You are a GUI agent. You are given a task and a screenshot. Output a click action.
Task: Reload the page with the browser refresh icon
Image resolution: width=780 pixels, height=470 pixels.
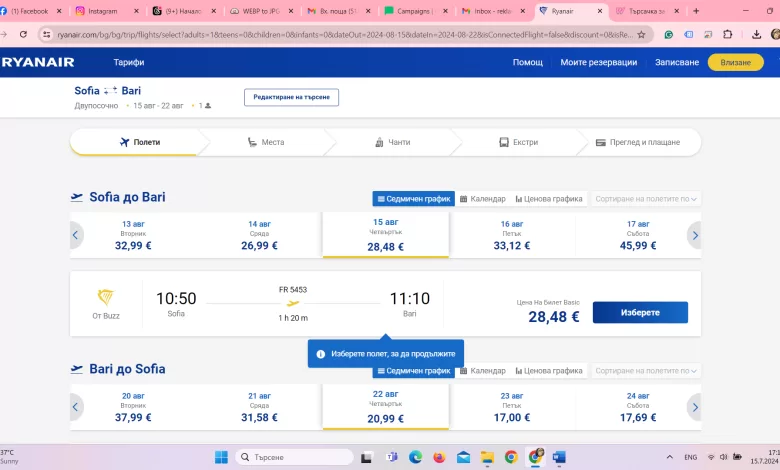pos(23,34)
